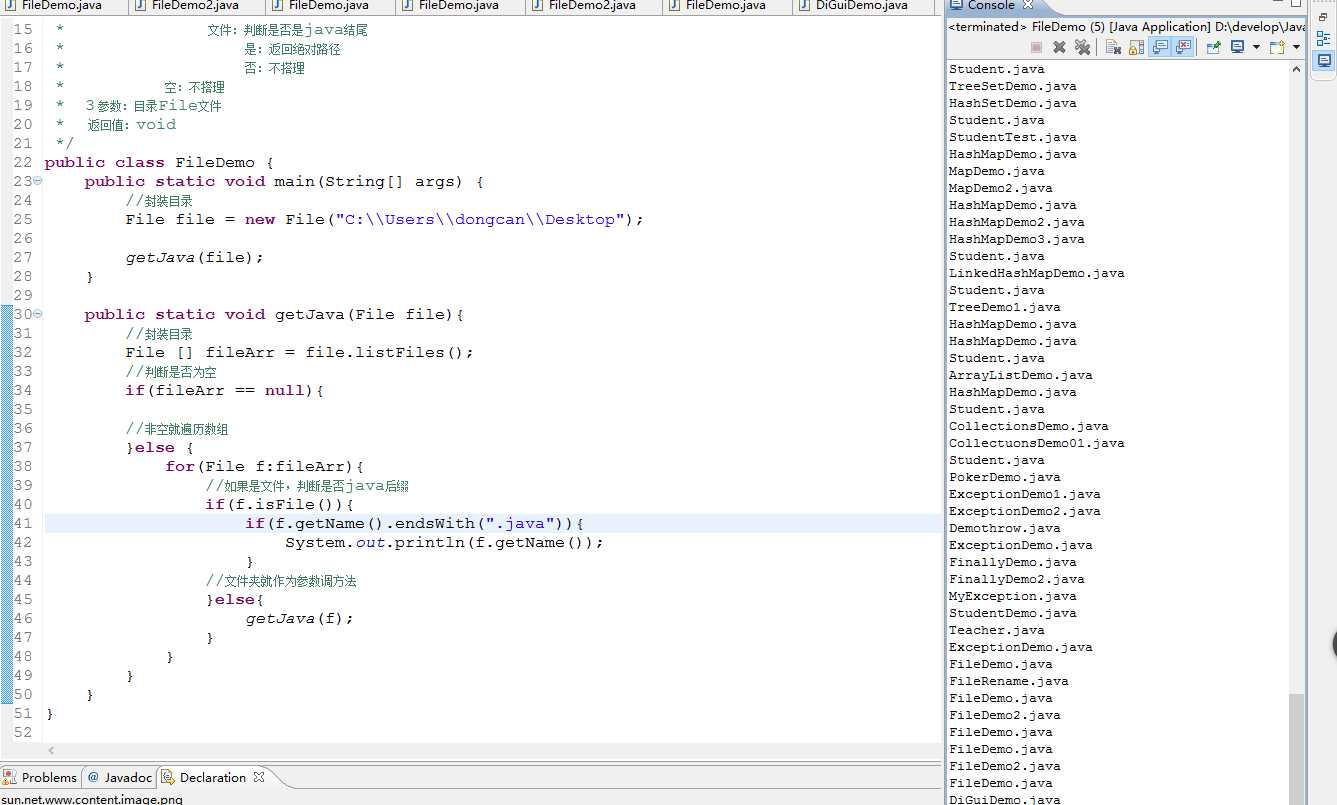Pin the current console
This screenshot has width=1337, height=805.
pos(1213,47)
